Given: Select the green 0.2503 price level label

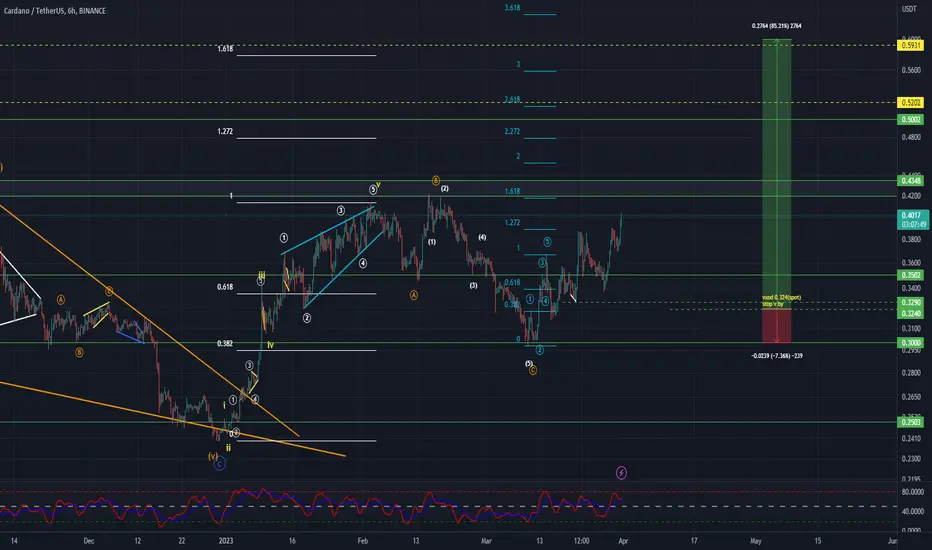Looking at the screenshot, I should pyautogui.click(x=910, y=422).
